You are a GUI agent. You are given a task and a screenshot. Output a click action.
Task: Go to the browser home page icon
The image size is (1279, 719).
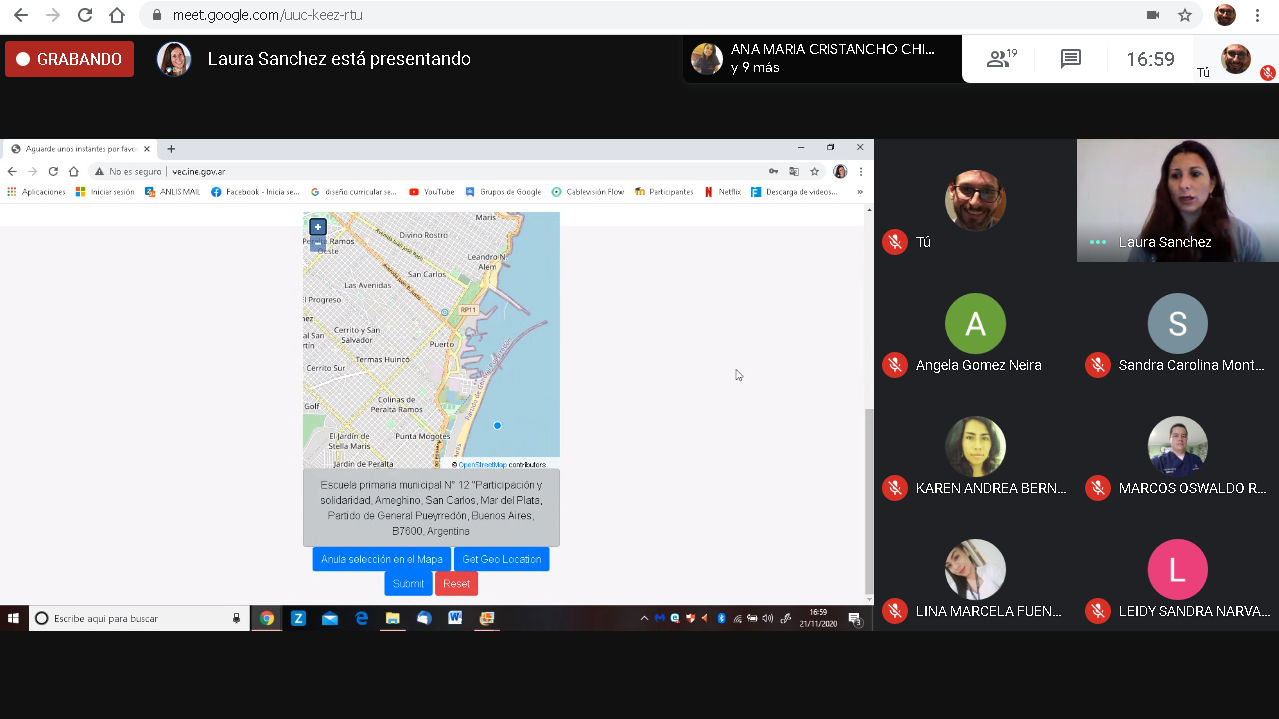(117, 15)
